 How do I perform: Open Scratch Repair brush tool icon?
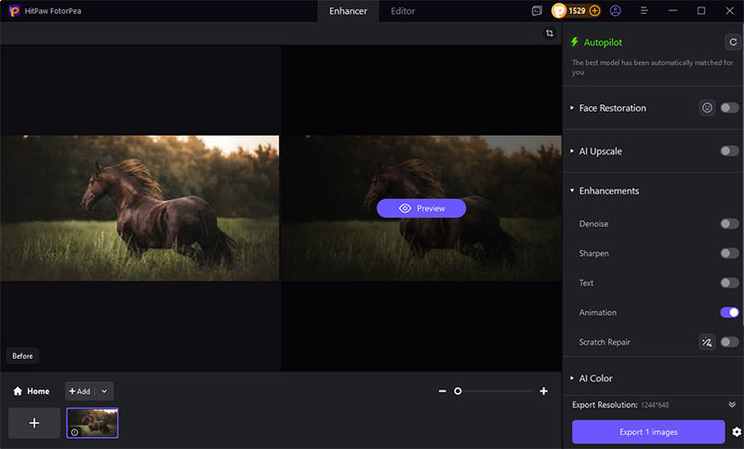(707, 342)
